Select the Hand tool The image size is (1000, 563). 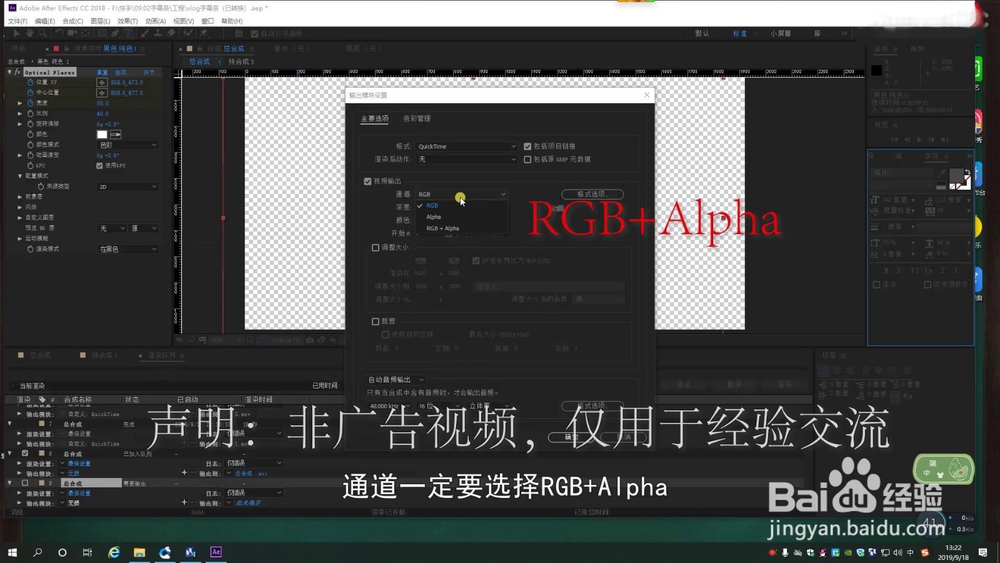29,33
